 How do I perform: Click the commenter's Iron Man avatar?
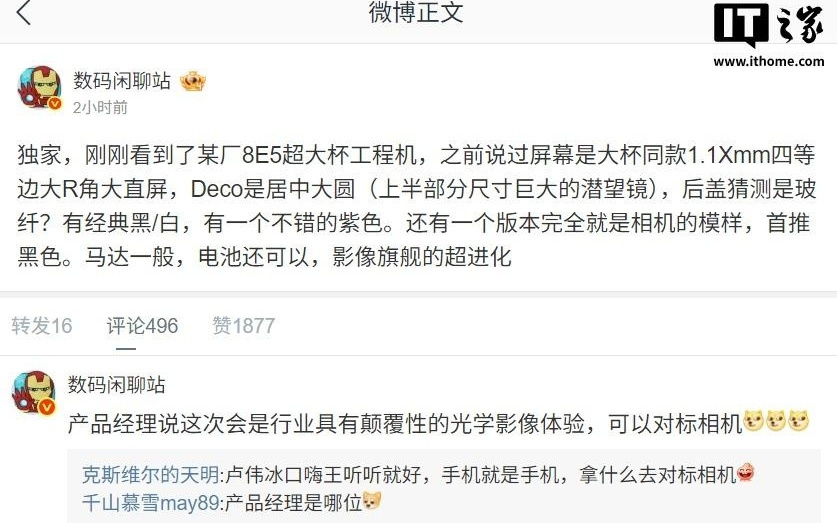point(34,393)
